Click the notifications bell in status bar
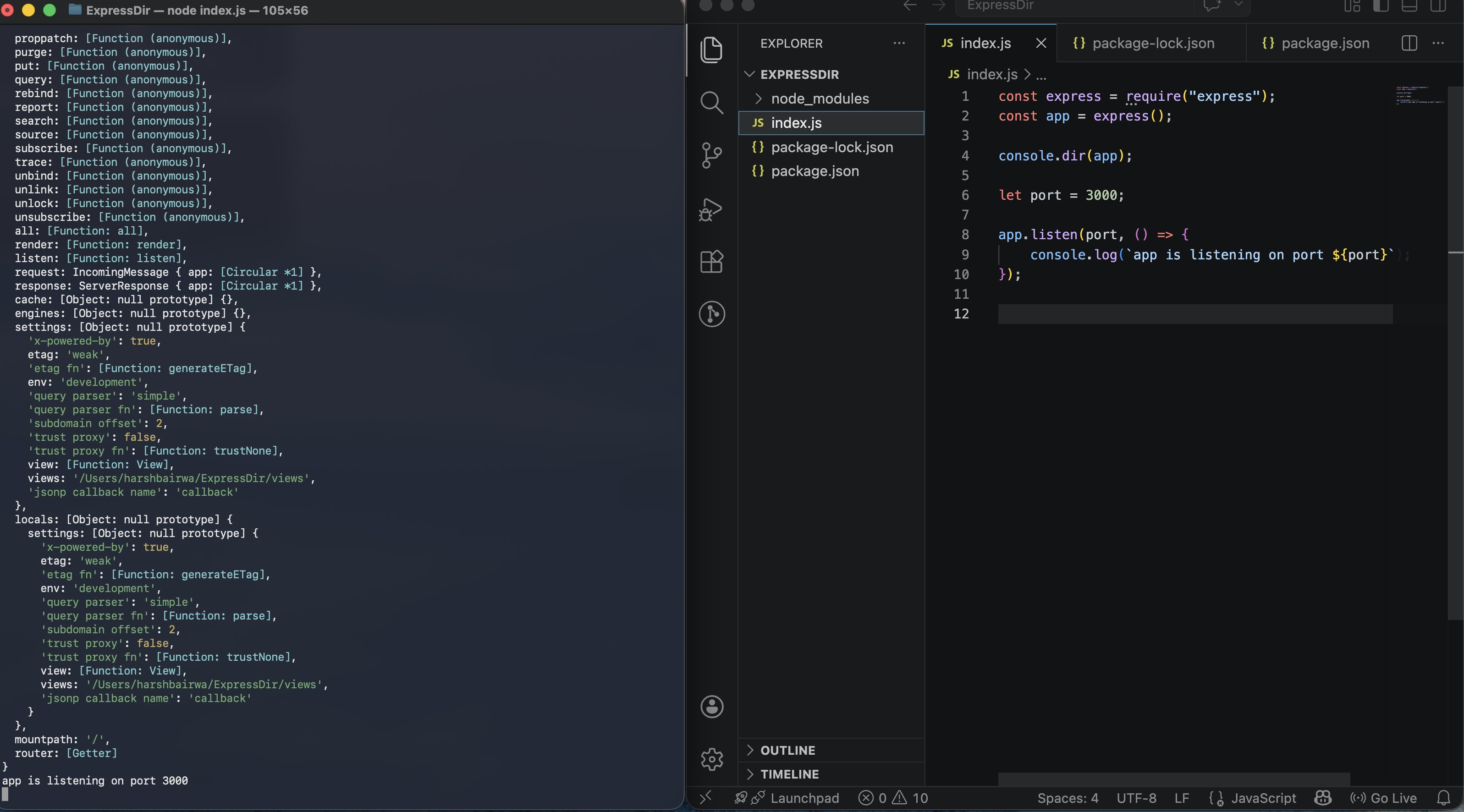1464x812 pixels. pyautogui.click(x=1443, y=798)
